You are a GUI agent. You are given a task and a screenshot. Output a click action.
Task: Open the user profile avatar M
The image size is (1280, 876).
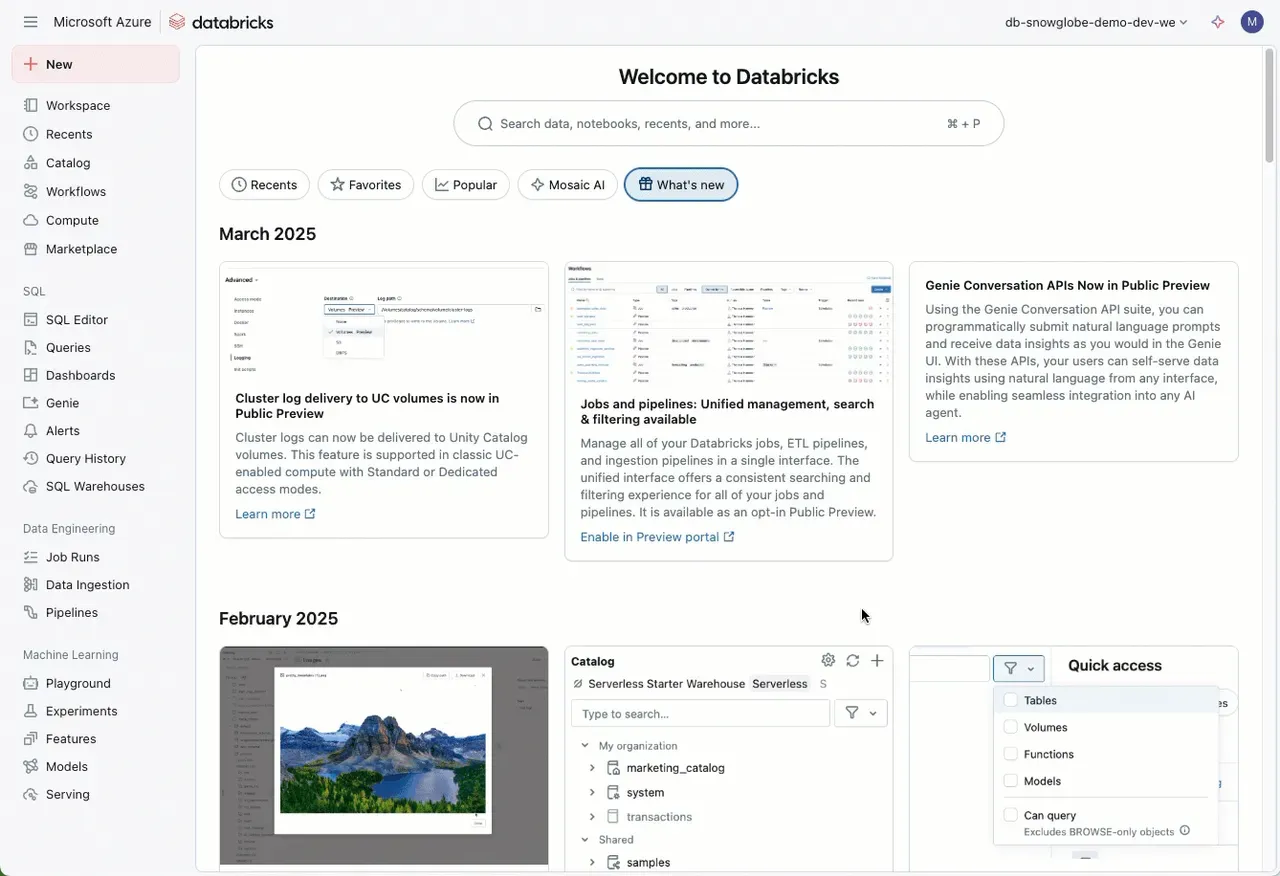pos(1252,22)
